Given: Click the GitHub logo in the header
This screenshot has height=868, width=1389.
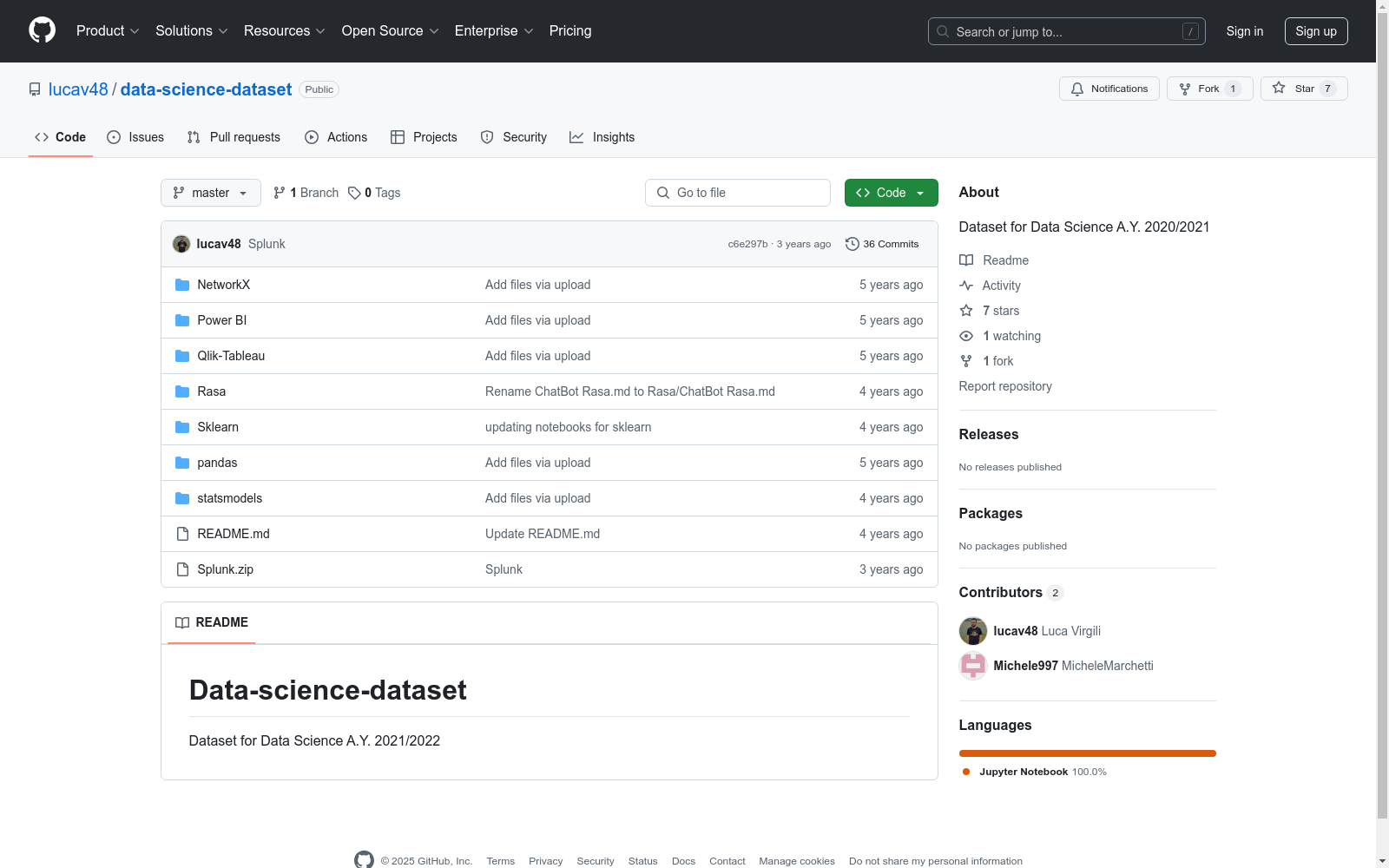Looking at the screenshot, I should click(42, 30).
